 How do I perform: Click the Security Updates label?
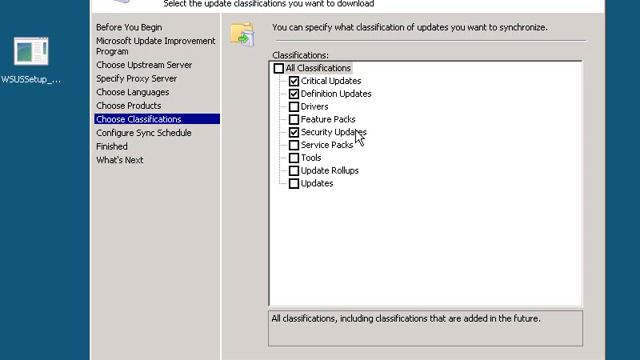point(334,132)
